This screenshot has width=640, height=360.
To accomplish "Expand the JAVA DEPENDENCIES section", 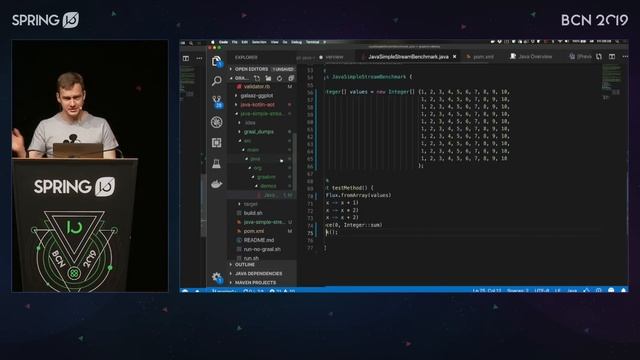I will [261, 273].
